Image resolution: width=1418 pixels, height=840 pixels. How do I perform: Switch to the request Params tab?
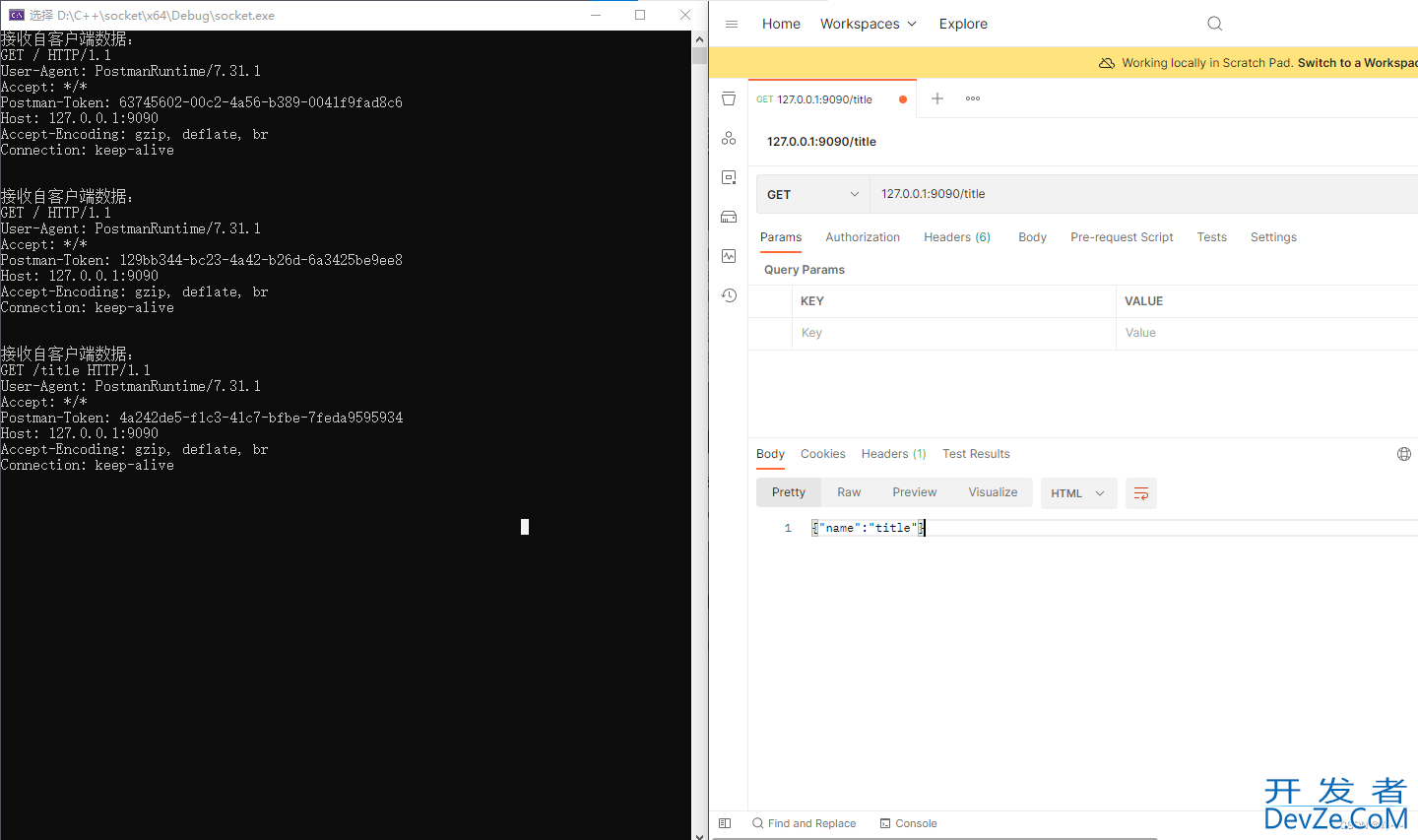[781, 237]
